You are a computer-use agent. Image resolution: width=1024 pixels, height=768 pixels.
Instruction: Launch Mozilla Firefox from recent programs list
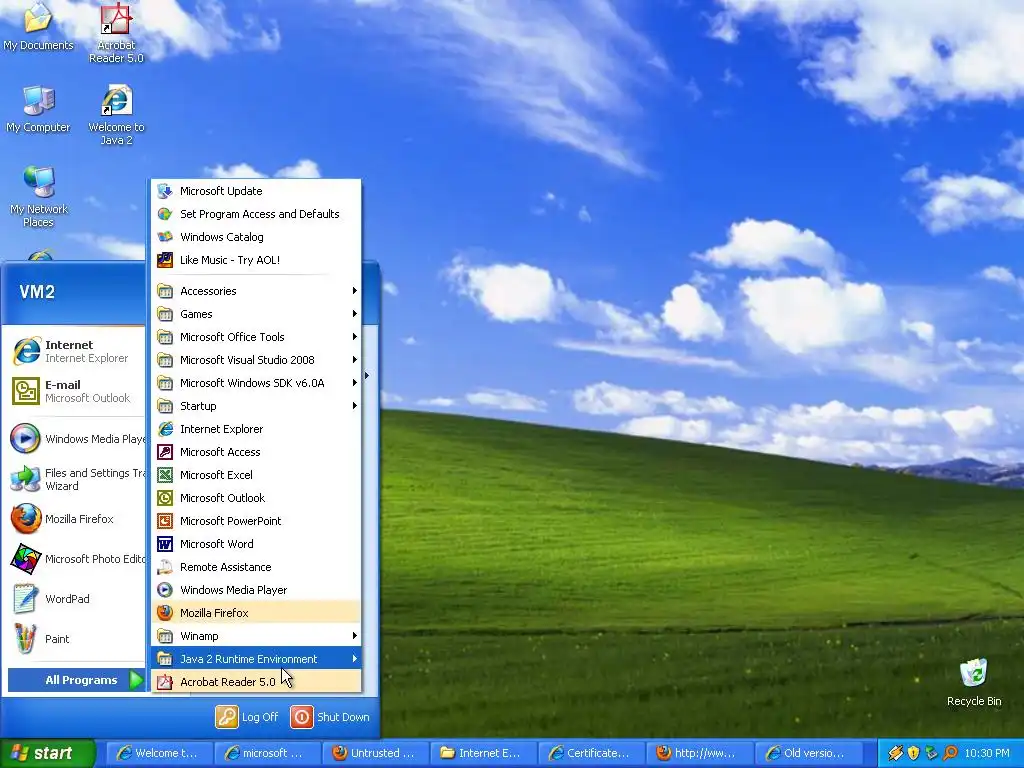(x=76, y=519)
